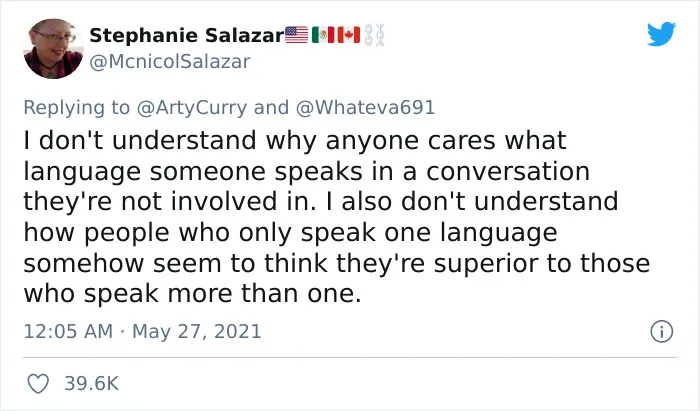This screenshot has height=411, width=700.
Task: Click the tweet's first line of text
Action: 295,140
